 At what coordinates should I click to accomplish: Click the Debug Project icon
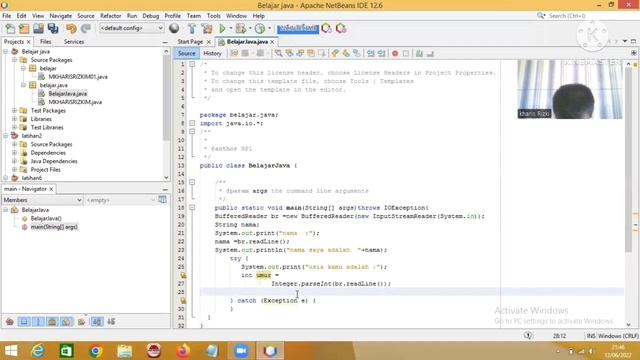click(x=240, y=28)
